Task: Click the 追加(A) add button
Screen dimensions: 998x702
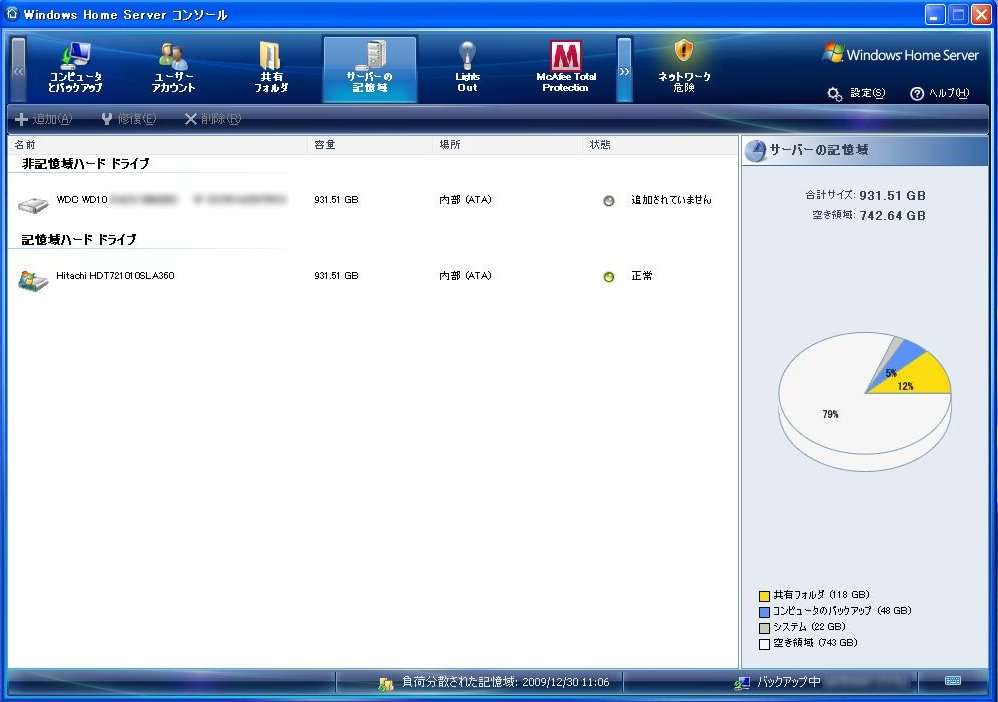Action: 43,119
